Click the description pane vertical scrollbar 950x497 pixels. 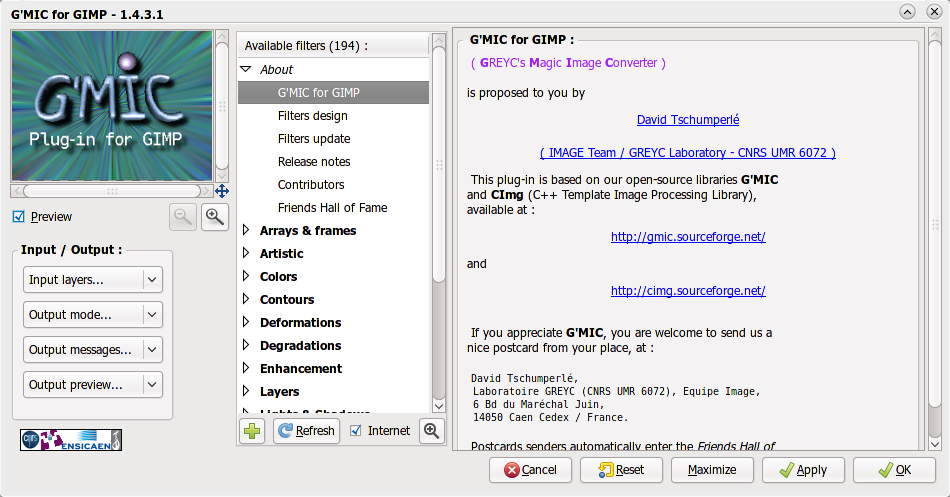coord(935,239)
